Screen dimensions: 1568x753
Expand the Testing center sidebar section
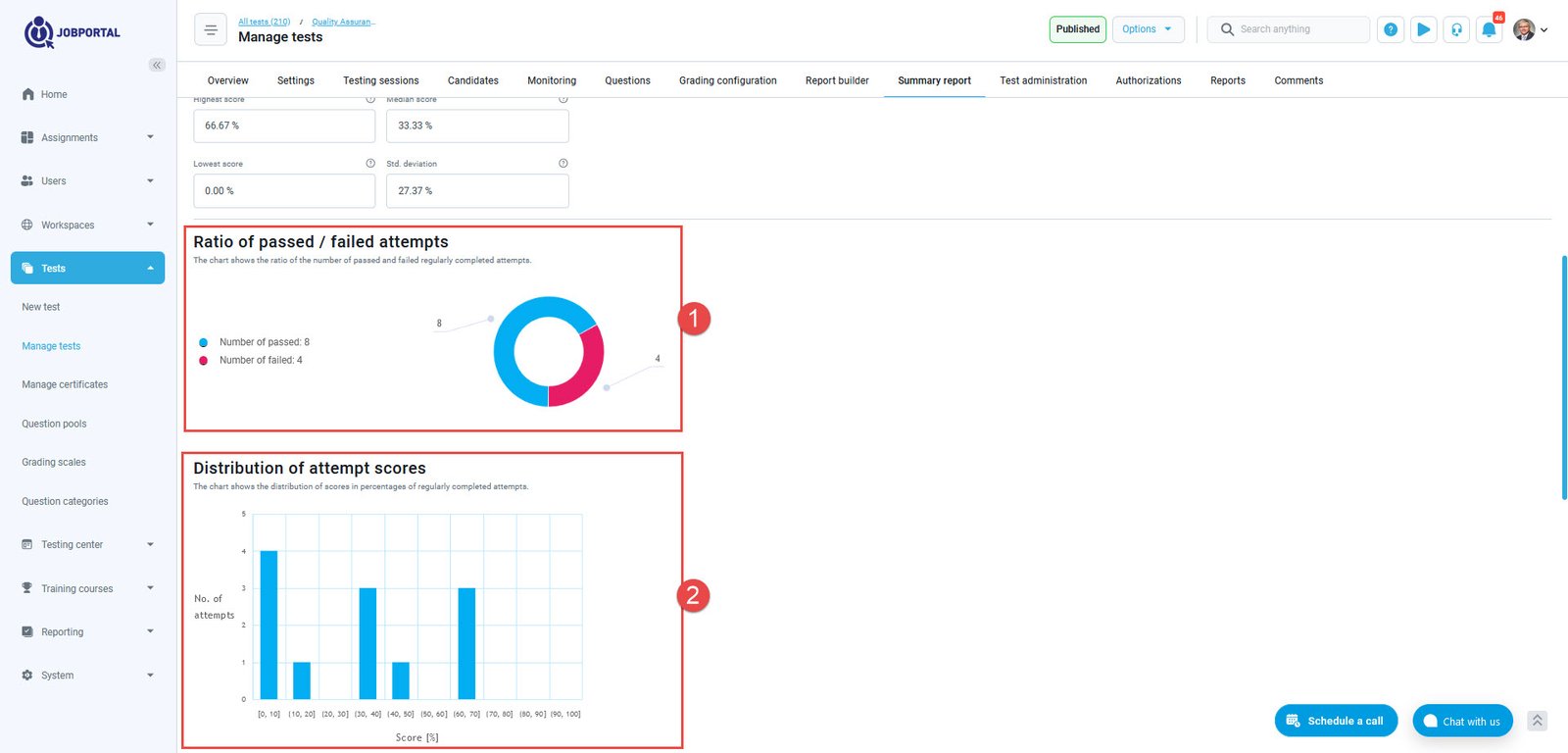tap(87, 545)
